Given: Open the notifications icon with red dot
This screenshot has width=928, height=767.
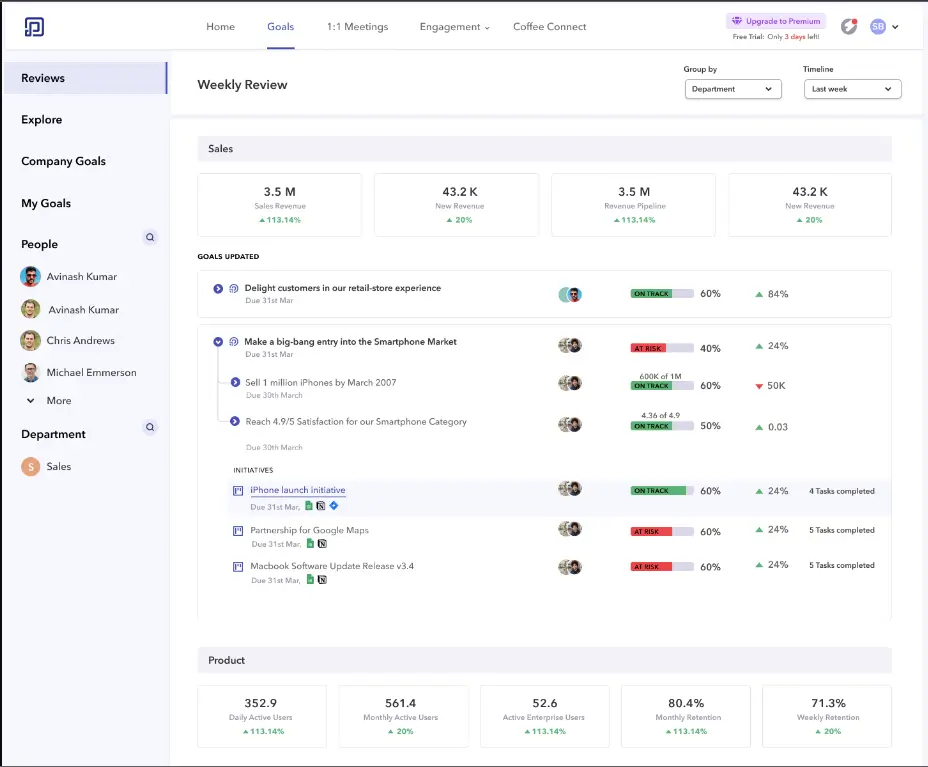Looking at the screenshot, I should tap(849, 27).
